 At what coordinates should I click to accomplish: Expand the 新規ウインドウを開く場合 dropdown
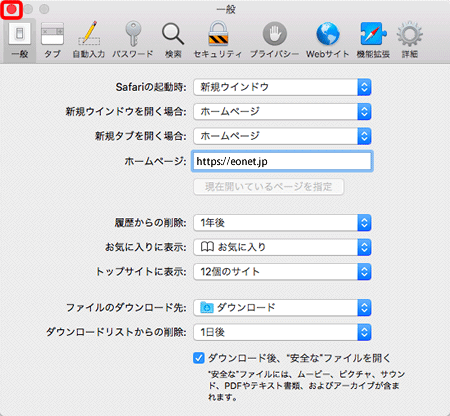pyautogui.click(x=282, y=112)
